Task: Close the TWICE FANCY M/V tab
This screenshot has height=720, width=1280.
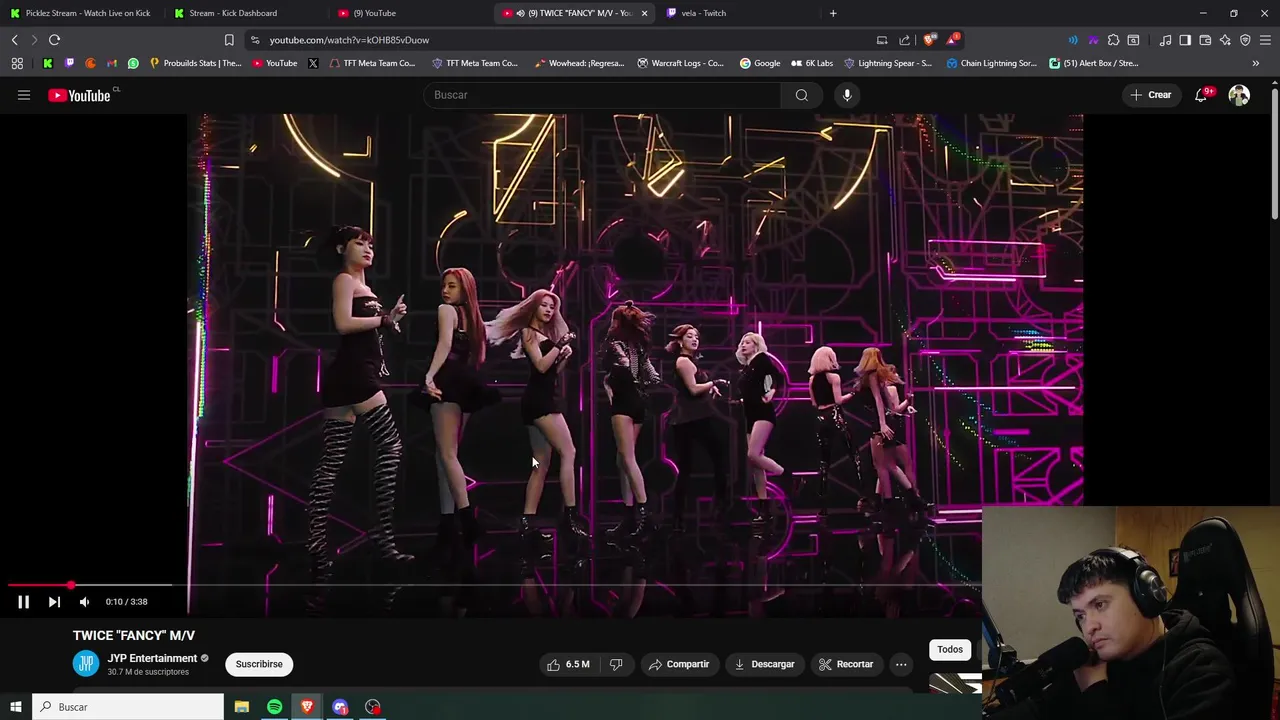Action: pos(644,13)
